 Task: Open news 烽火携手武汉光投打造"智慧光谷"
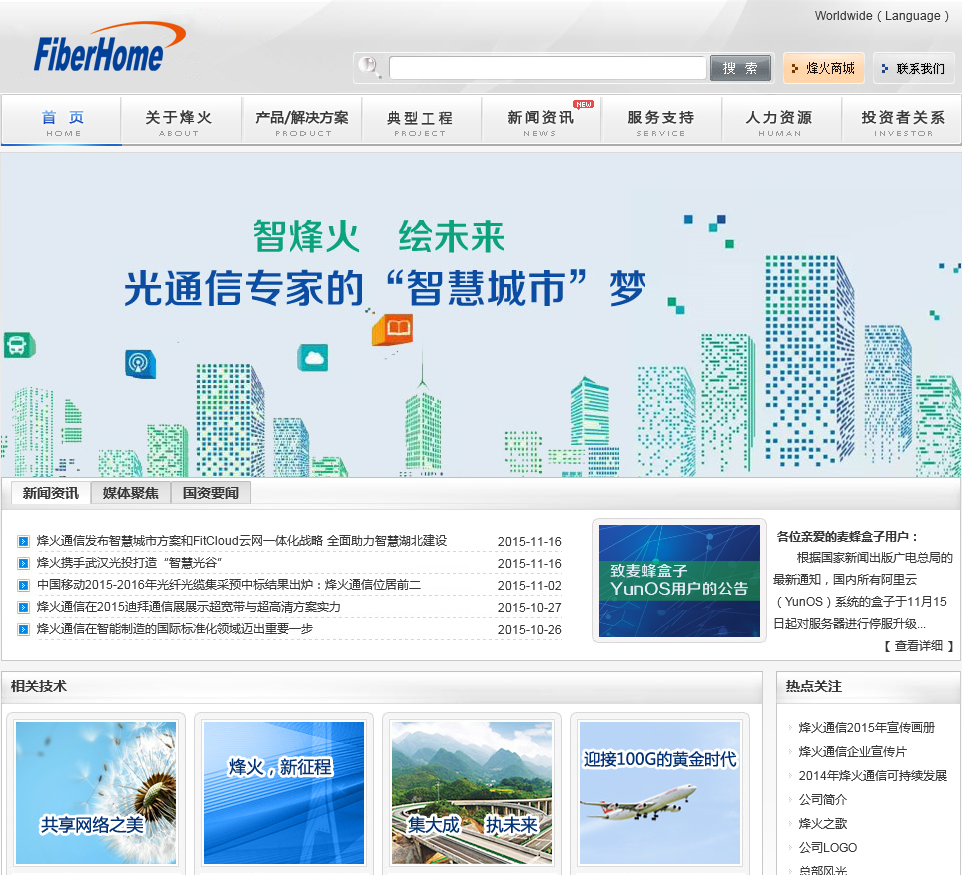[129, 563]
